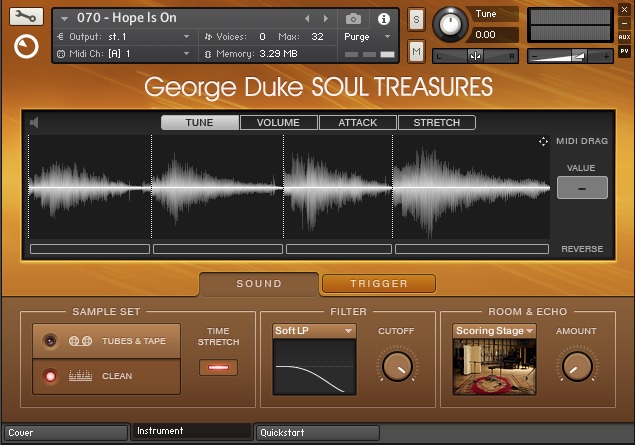Select the Volume tab above waveform
This screenshot has width=635, height=445.
tap(278, 123)
